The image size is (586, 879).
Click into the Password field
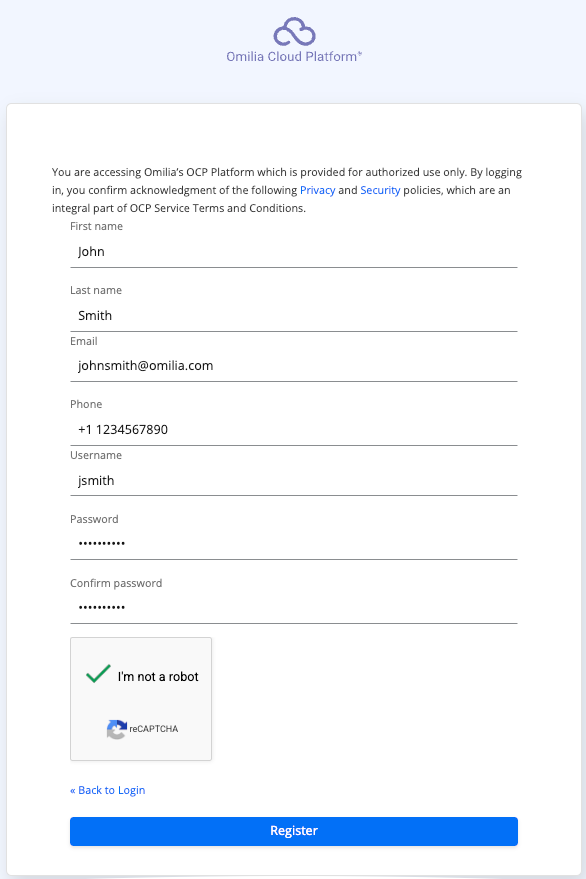pos(294,544)
